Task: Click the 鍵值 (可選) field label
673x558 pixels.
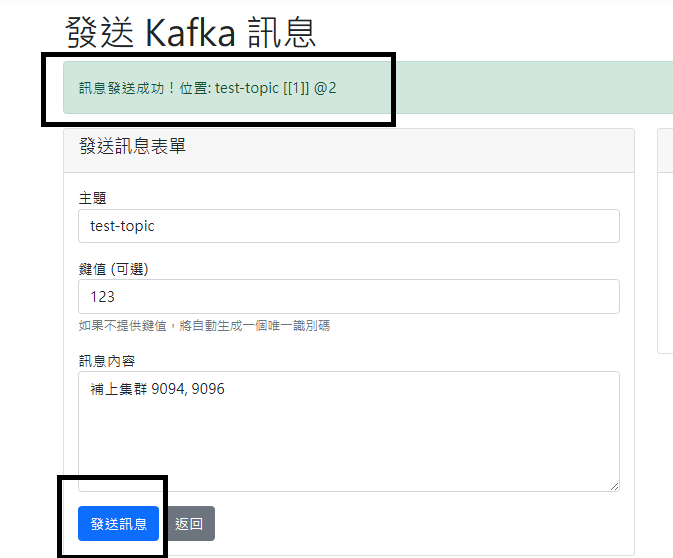Action: tap(113, 269)
